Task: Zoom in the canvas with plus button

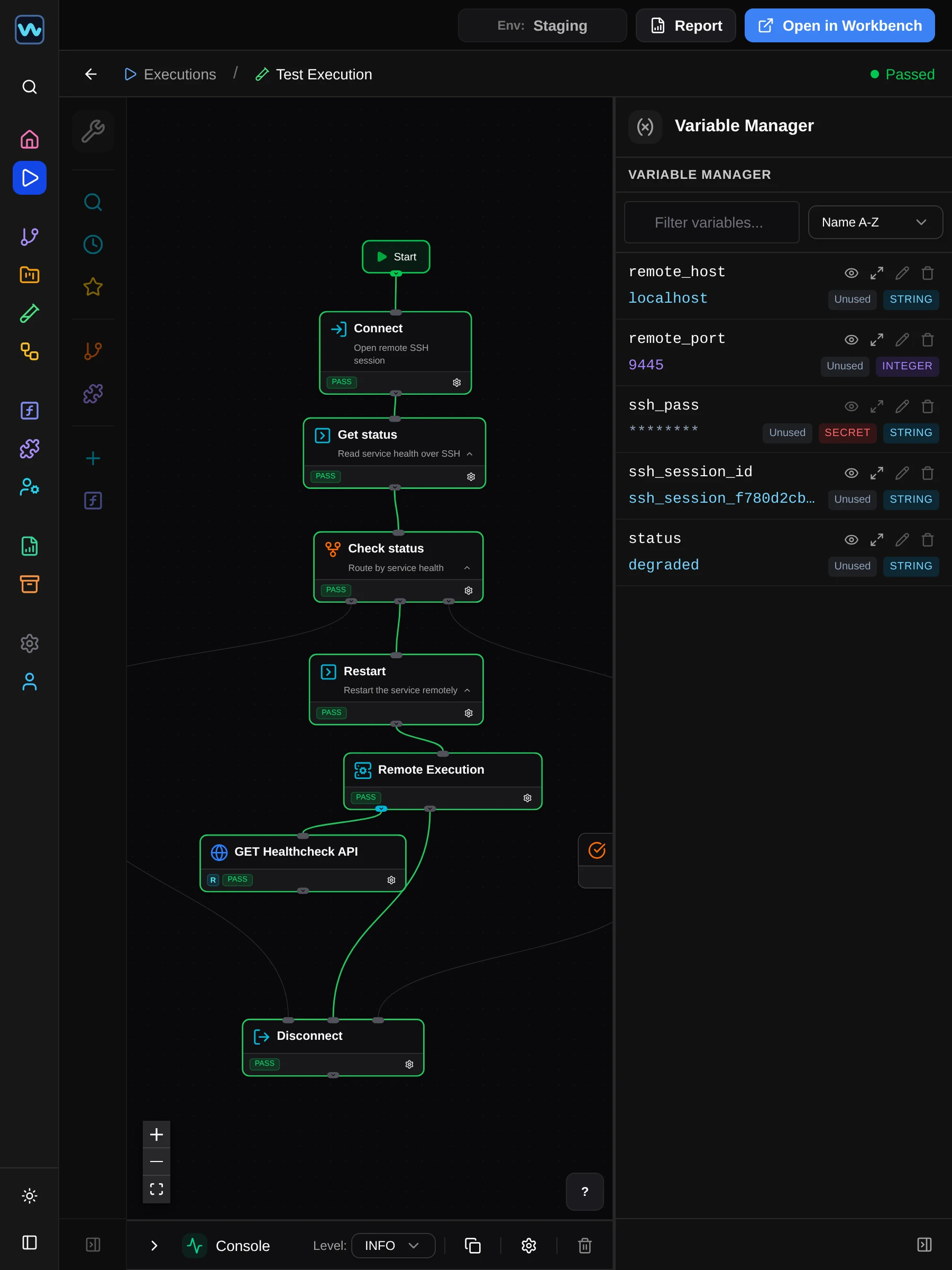Action: [x=156, y=1135]
